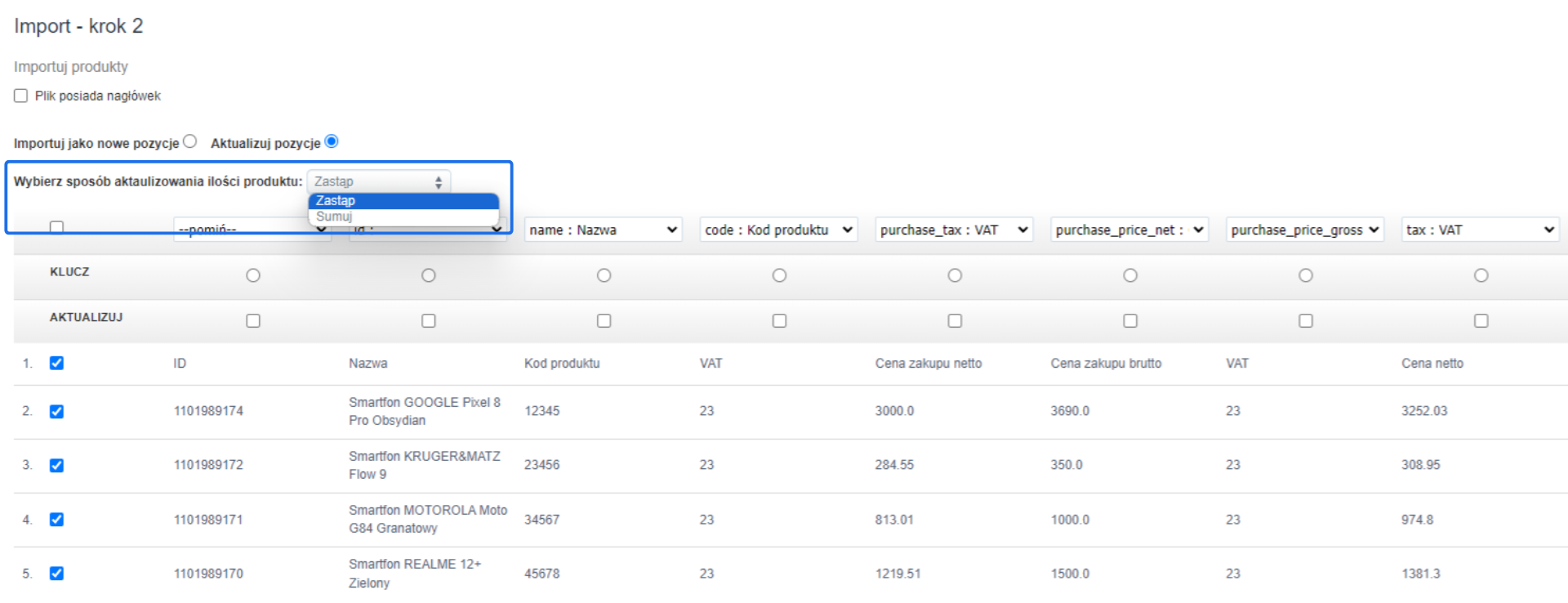The width and height of the screenshot is (1568, 603).
Task: Uncheck row 2 Smartfon GOOGLE Pixel 8 checkbox
Action: pyautogui.click(x=56, y=411)
